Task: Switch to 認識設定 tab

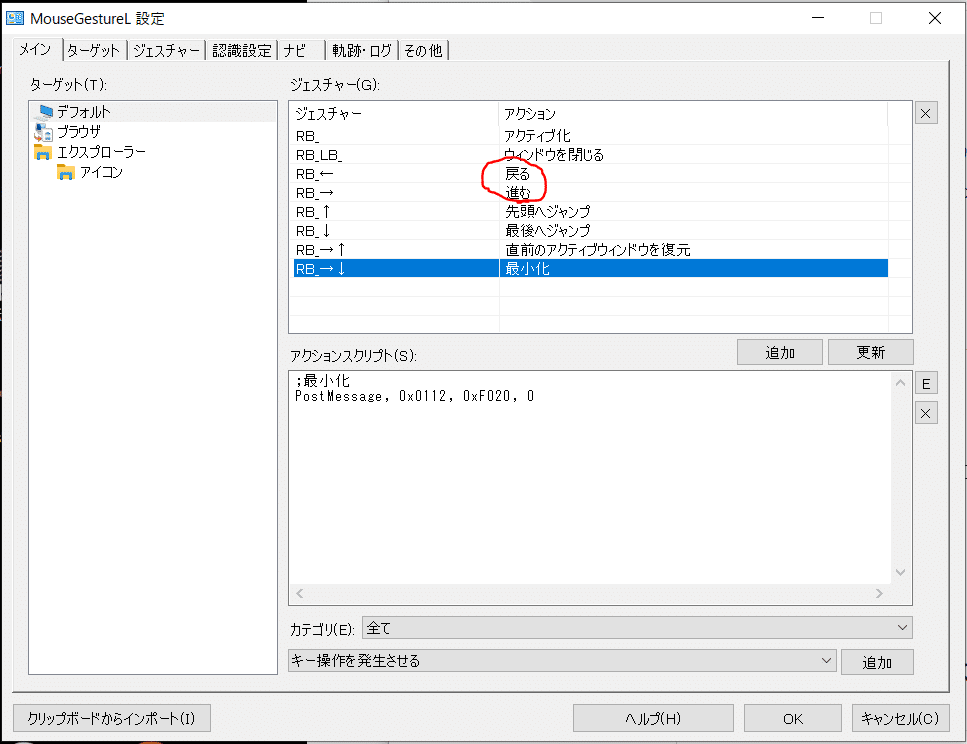Action: pos(242,51)
